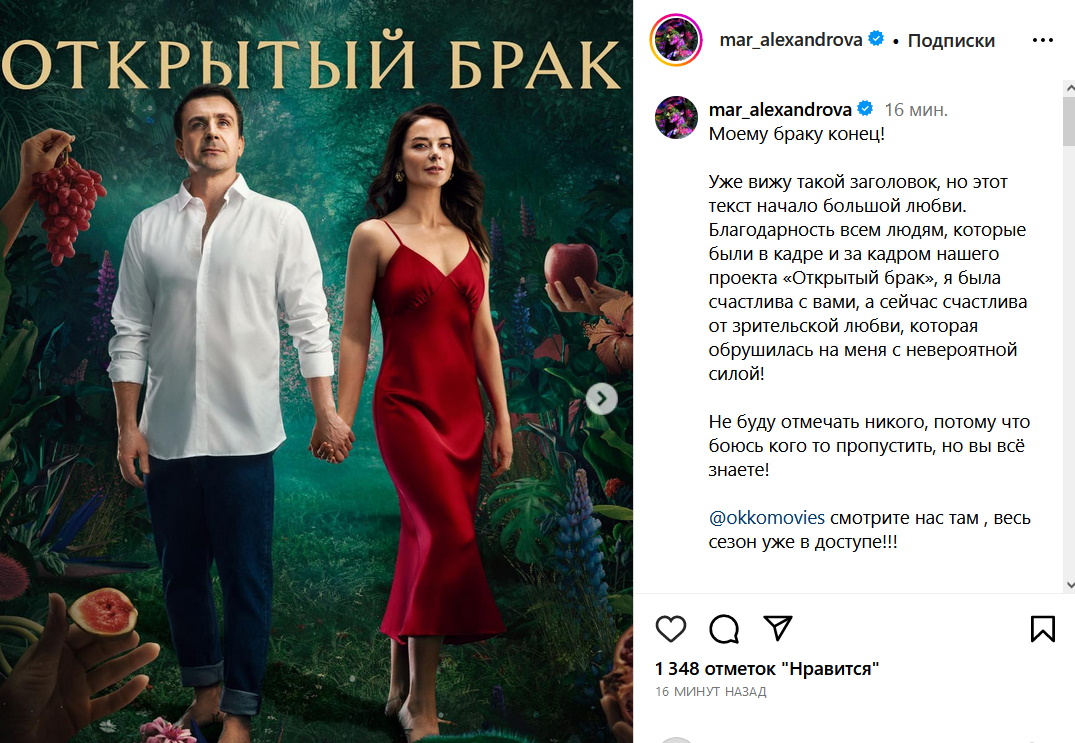
Task: Open the three-dot more options menu
Action: click(1042, 40)
